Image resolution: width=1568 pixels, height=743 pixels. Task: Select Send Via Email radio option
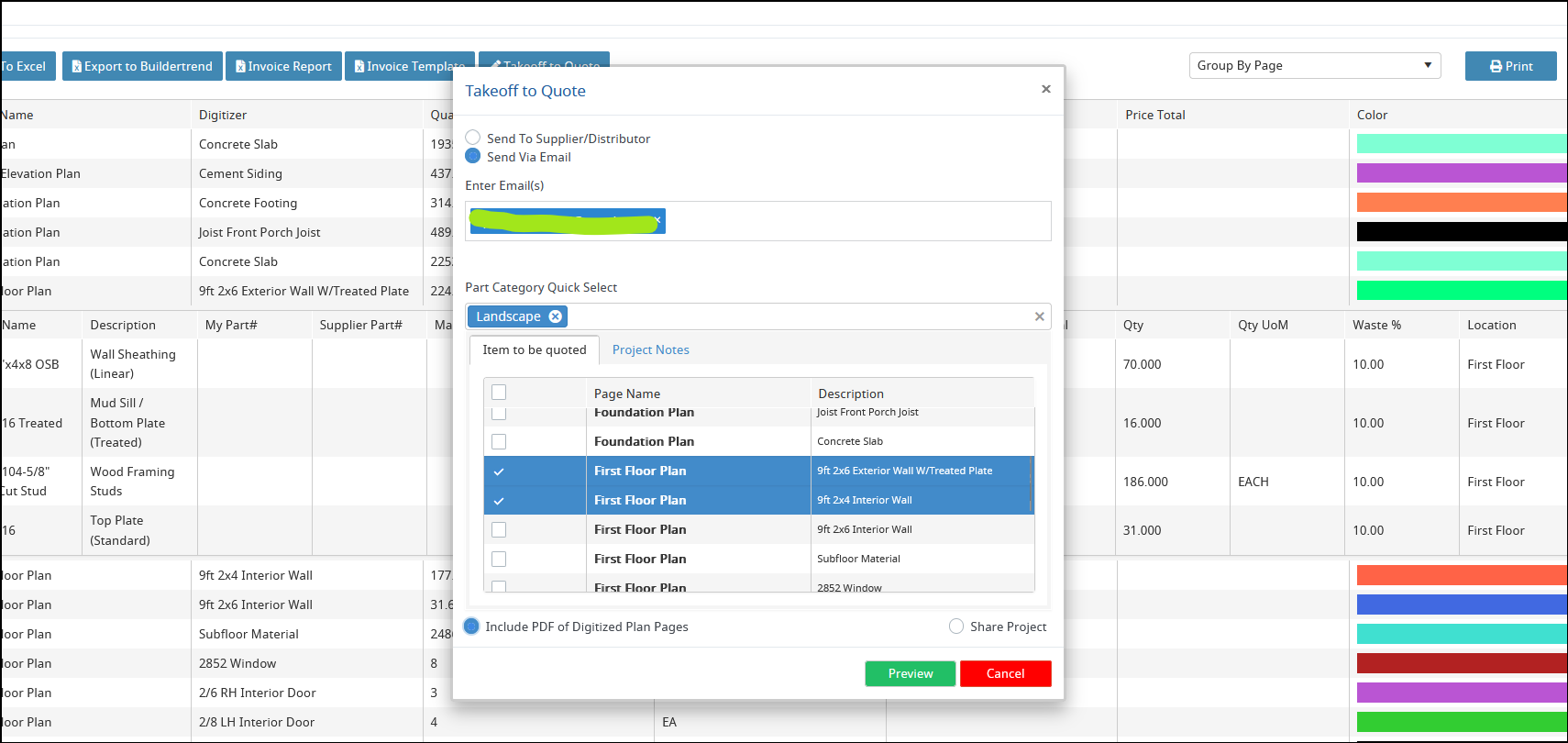click(x=473, y=156)
